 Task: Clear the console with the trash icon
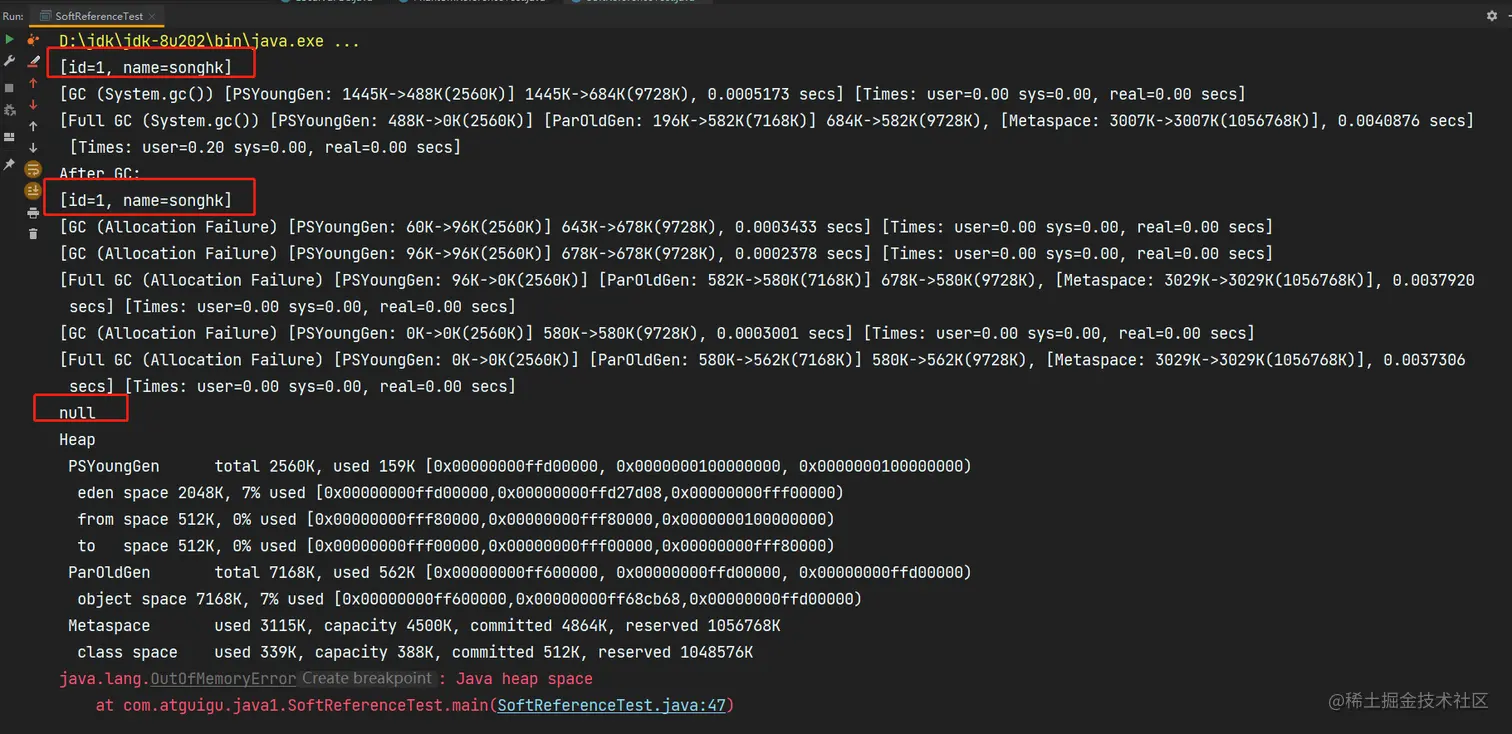[x=33, y=234]
